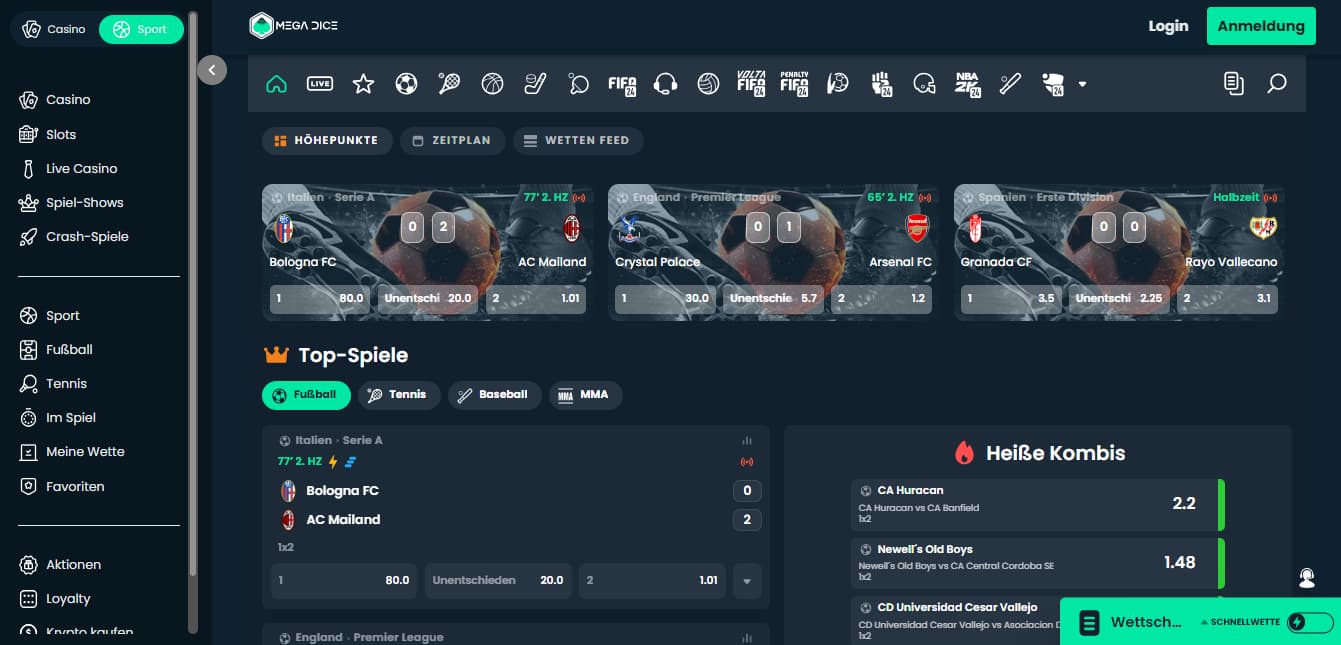Bet on Bologna FC at 80.0 in card
Screen dimensions: 1341x645
coord(319,298)
